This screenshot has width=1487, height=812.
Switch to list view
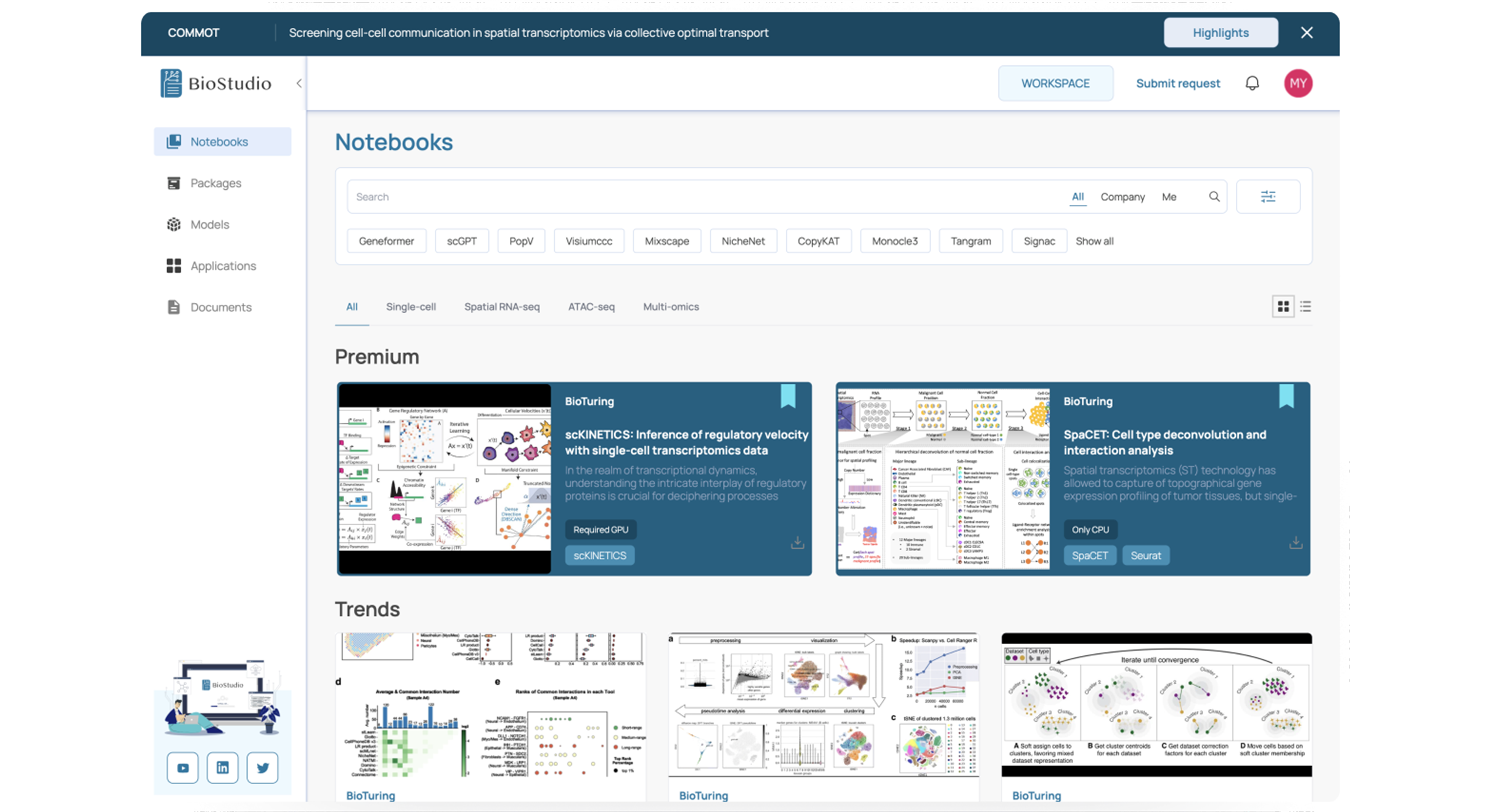1305,307
